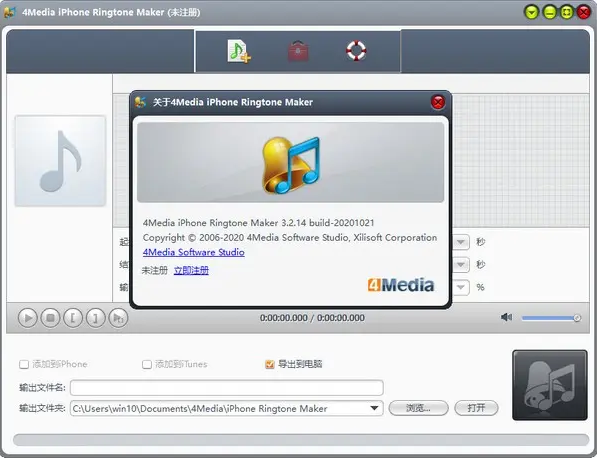Viewport: 597px width, 458px height.
Task: Click the large generate ringtone button
Action: pyautogui.click(x=550, y=385)
